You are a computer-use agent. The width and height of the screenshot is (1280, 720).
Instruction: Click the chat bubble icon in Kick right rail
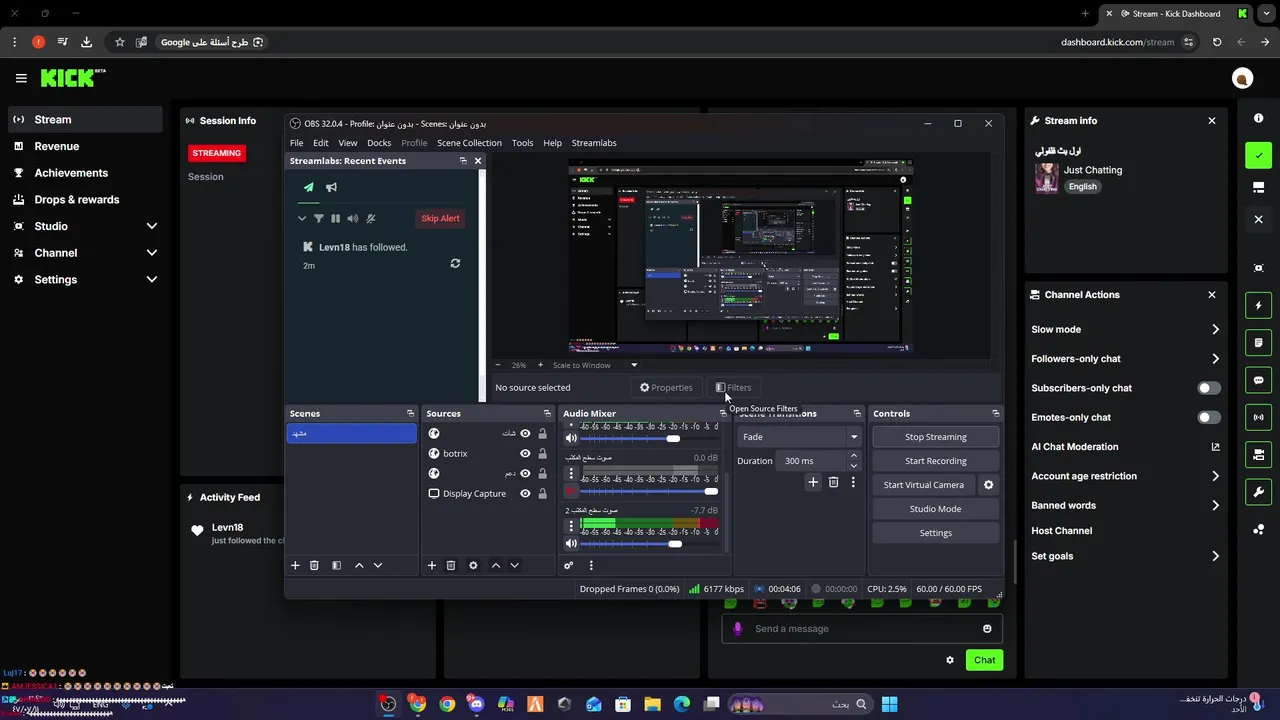[1258, 380]
